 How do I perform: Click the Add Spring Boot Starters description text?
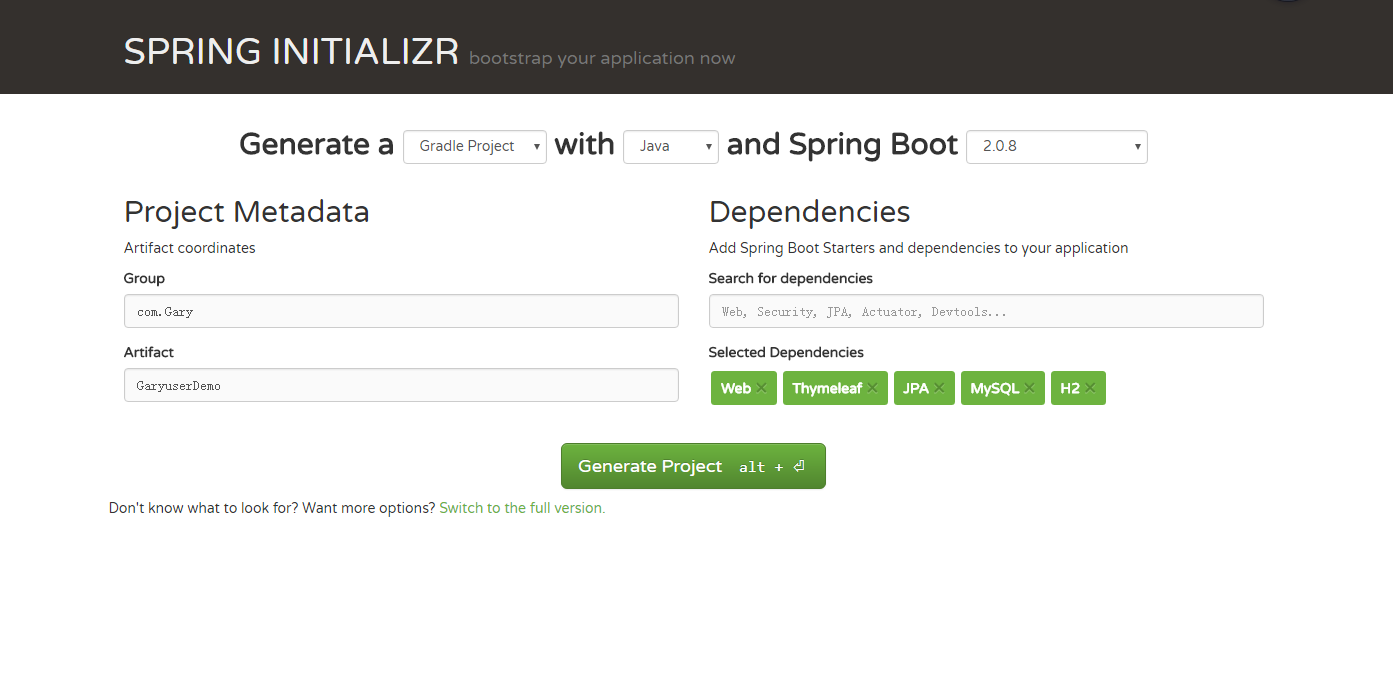918,248
